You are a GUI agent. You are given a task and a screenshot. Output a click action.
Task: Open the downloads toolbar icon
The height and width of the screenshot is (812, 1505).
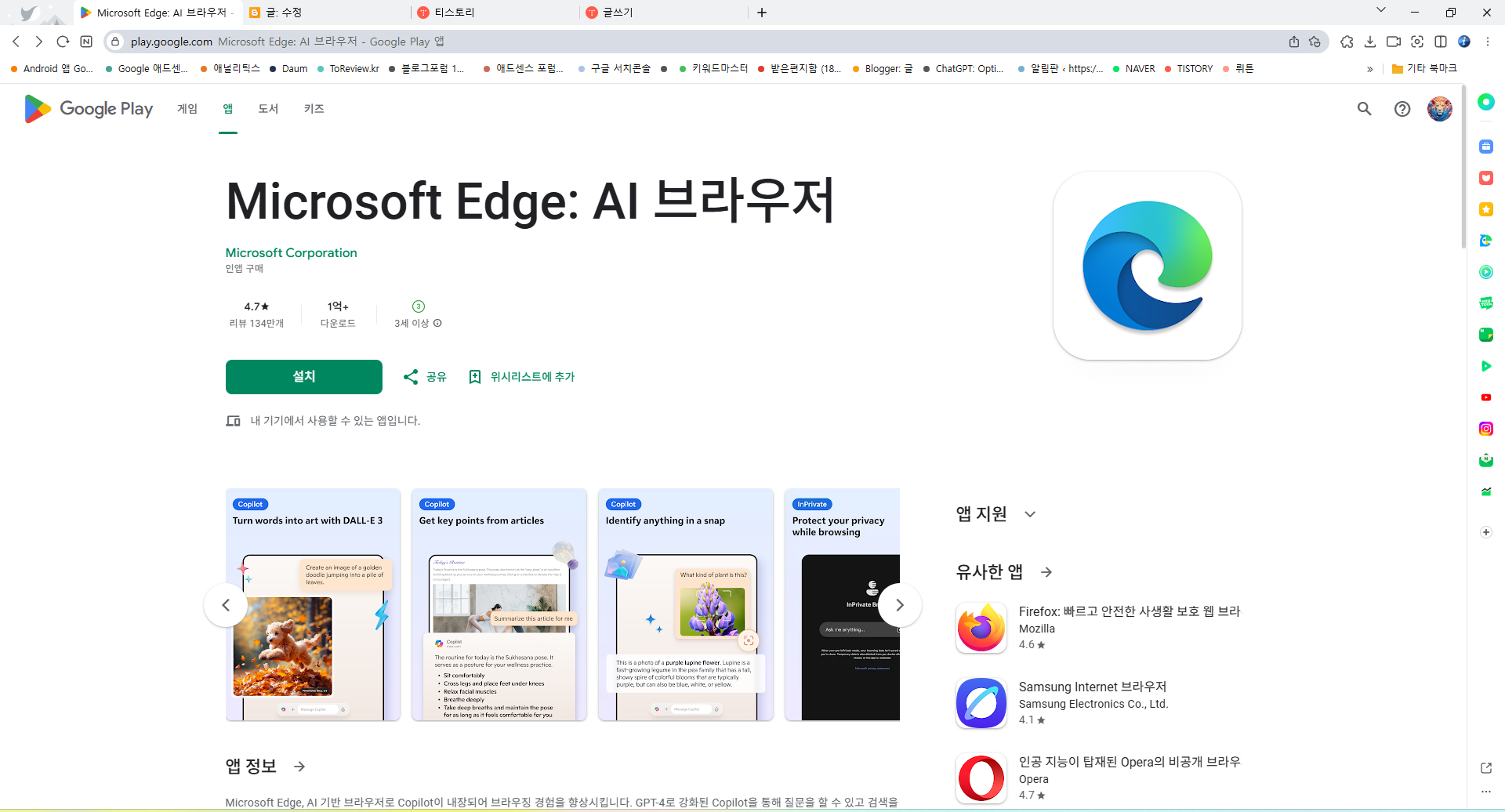coord(1370,42)
